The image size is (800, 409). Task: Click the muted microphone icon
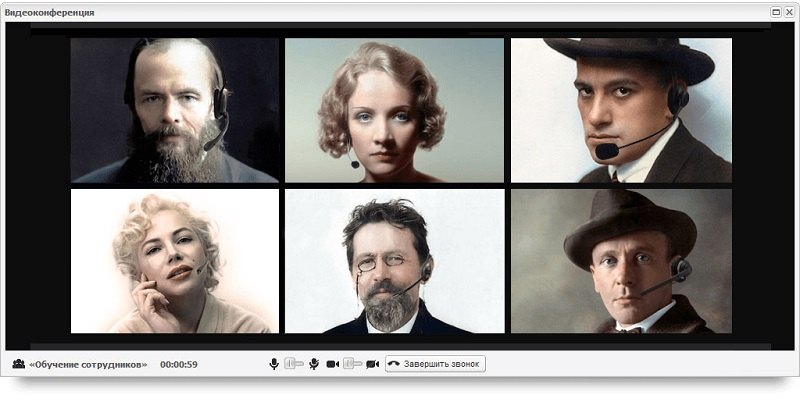click(314, 364)
